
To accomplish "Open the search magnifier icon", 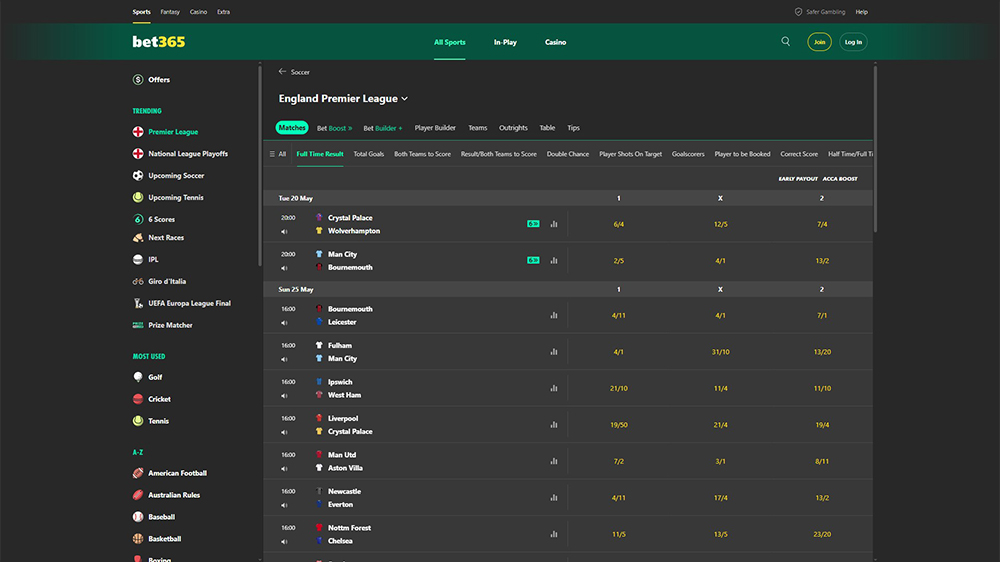I will (x=786, y=41).
